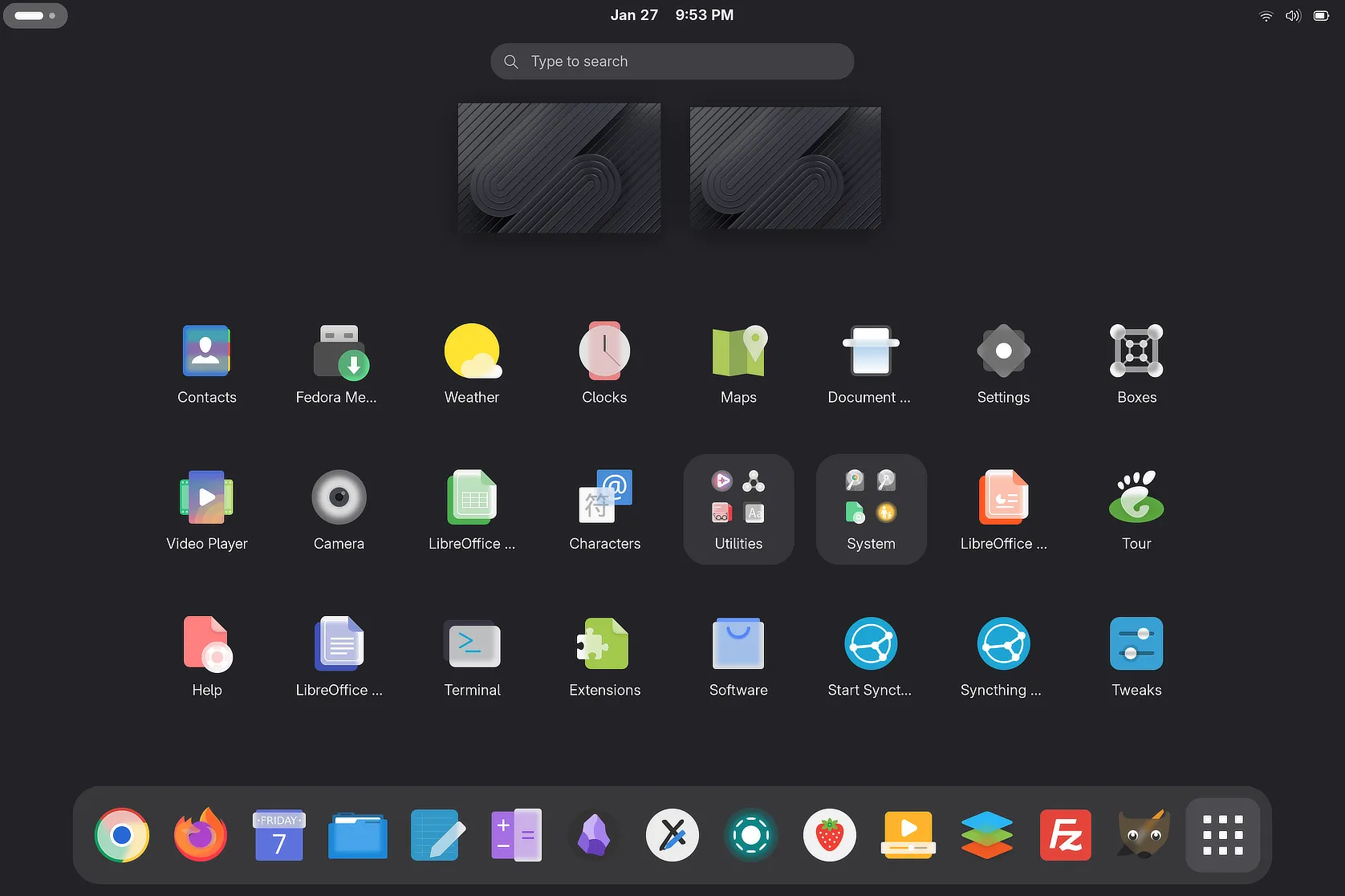Screen dimensions: 1345x896
Task: Launch the Boxes virtual machine app
Action: click(x=1136, y=352)
